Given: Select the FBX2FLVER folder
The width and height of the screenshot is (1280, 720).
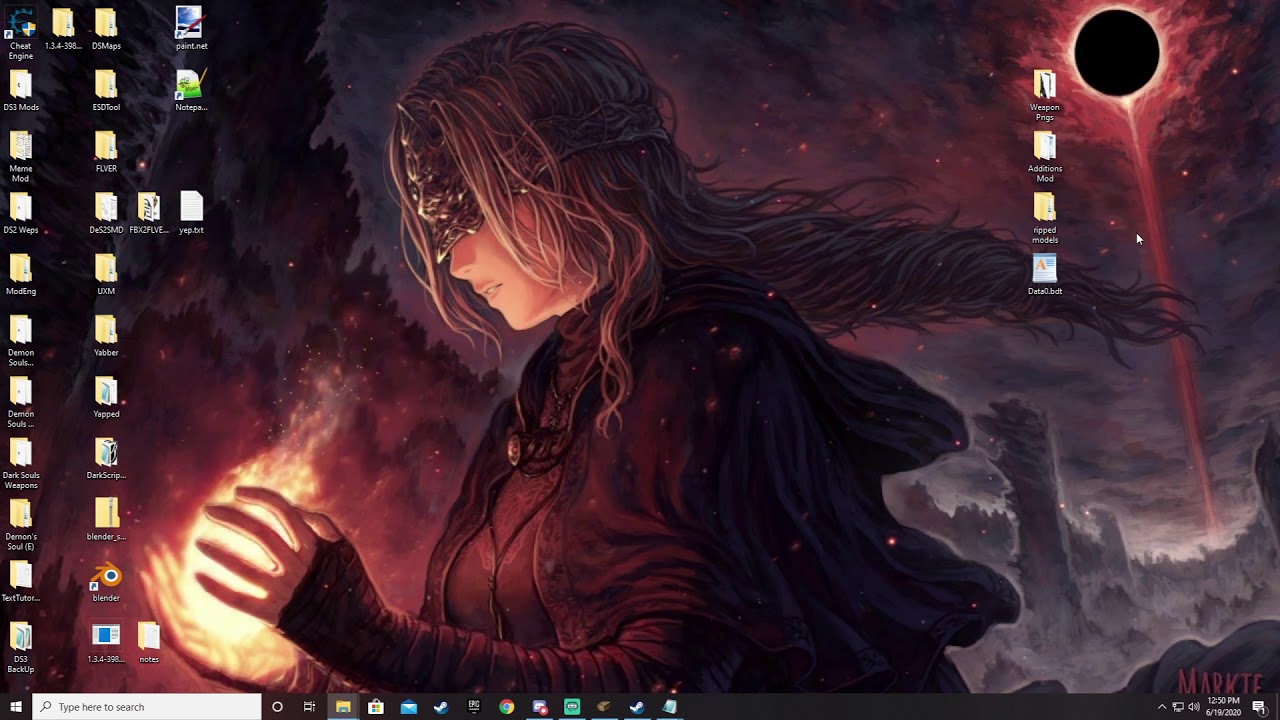Looking at the screenshot, I should [x=149, y=213].
